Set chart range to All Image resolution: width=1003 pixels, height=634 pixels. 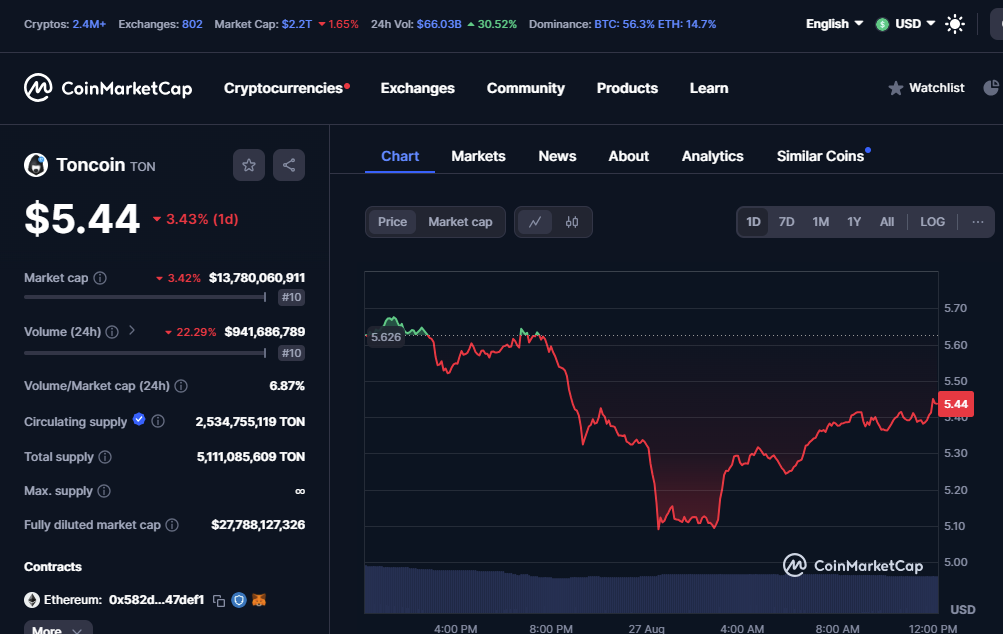coord(887,222)
